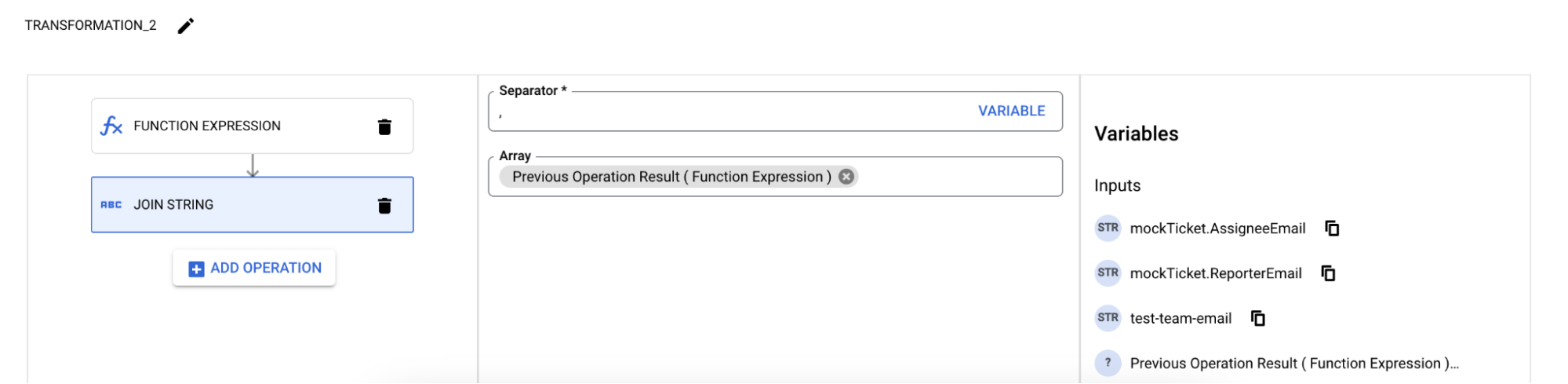Focus the Separator input field
Image resolution: width=1568 pixels, height=384 pixels.
722,112
